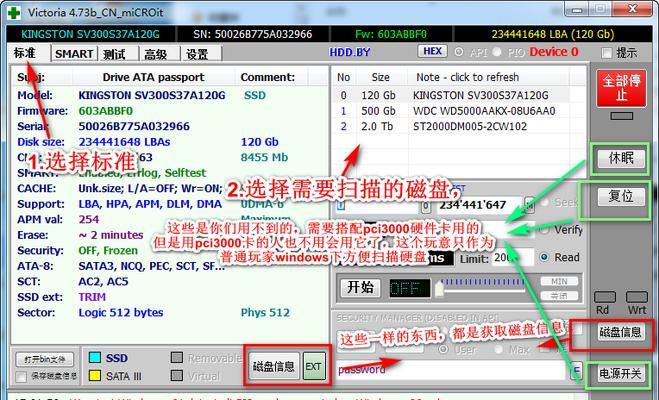Image resolution: width=659 pixels, height=400 pixels.
Task: Click the cyan SSD legend swatch
Action: coord(95,358)
